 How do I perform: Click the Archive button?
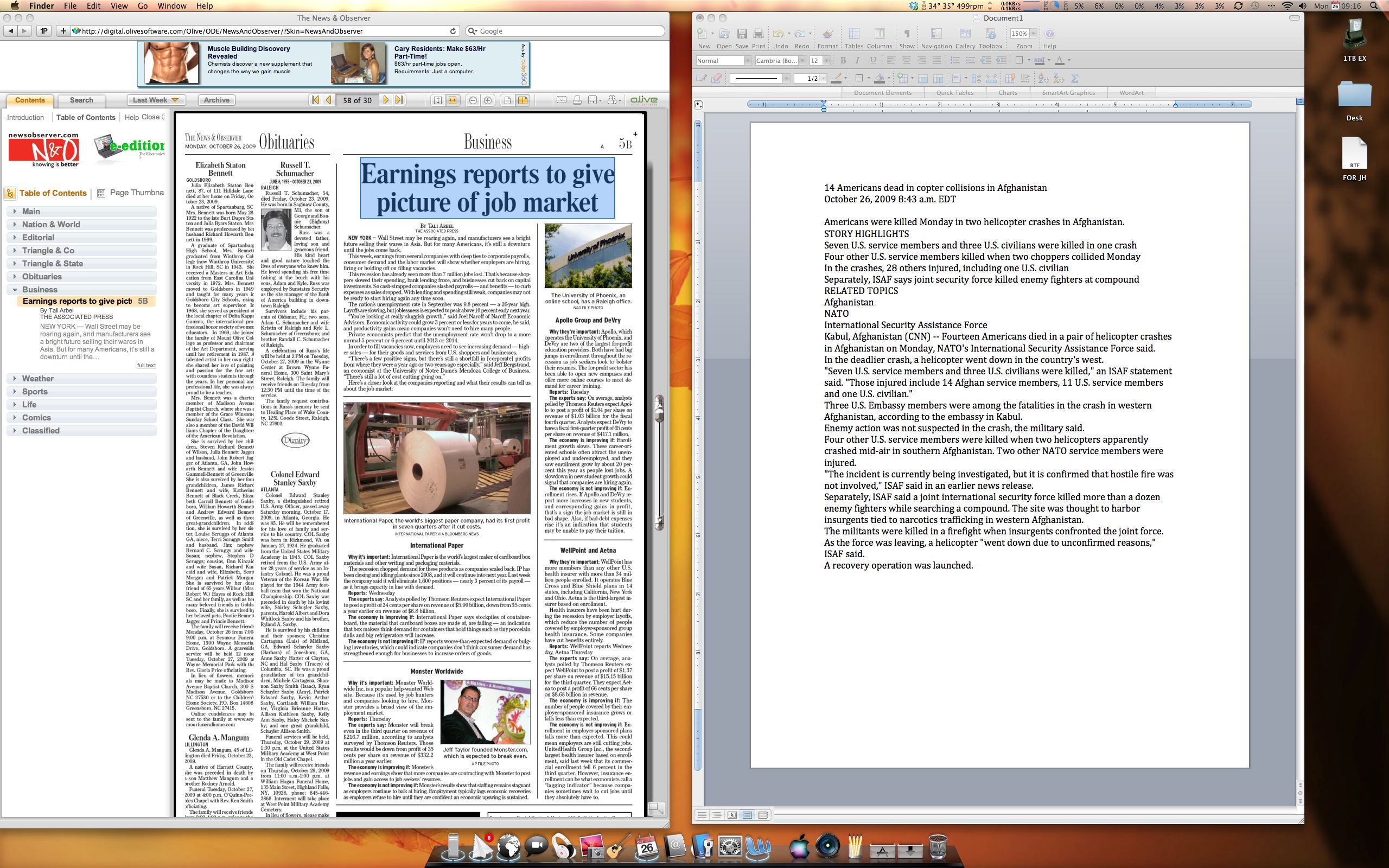216,100
